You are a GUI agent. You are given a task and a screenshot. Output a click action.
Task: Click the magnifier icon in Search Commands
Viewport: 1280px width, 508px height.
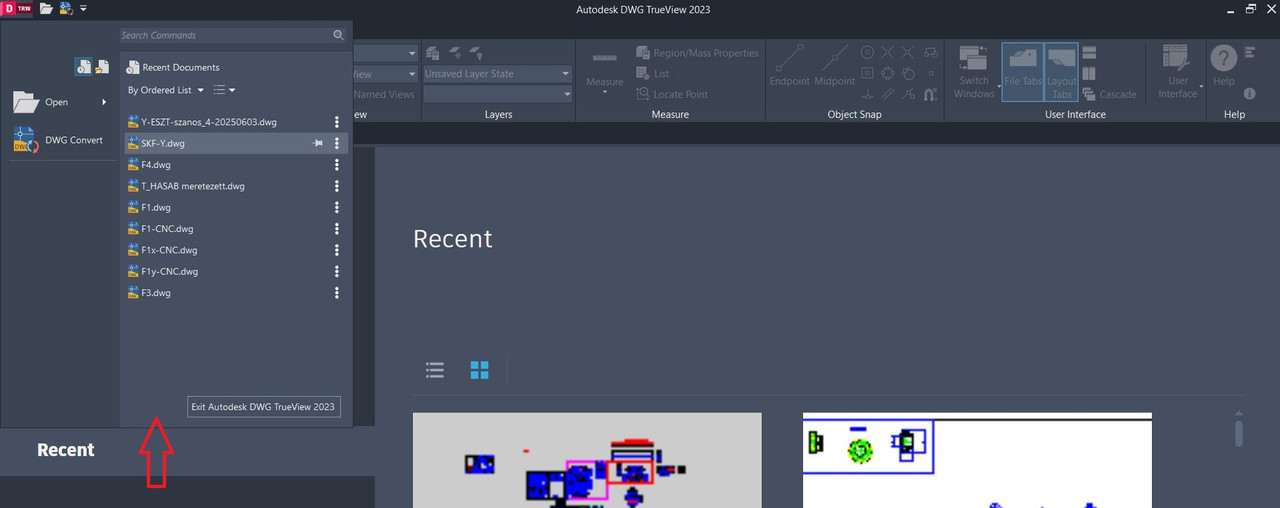point(339,35)
